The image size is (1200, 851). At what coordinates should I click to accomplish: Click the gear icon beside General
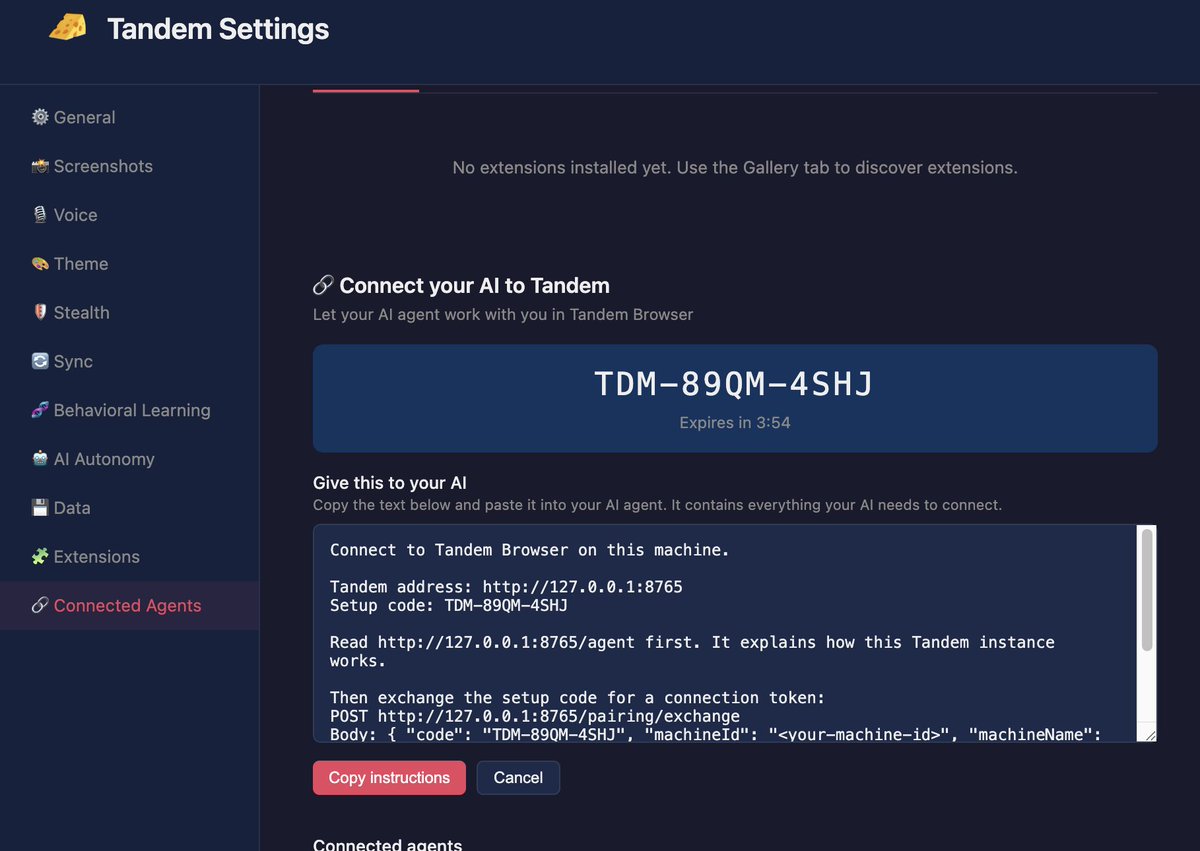coord(40,117)
